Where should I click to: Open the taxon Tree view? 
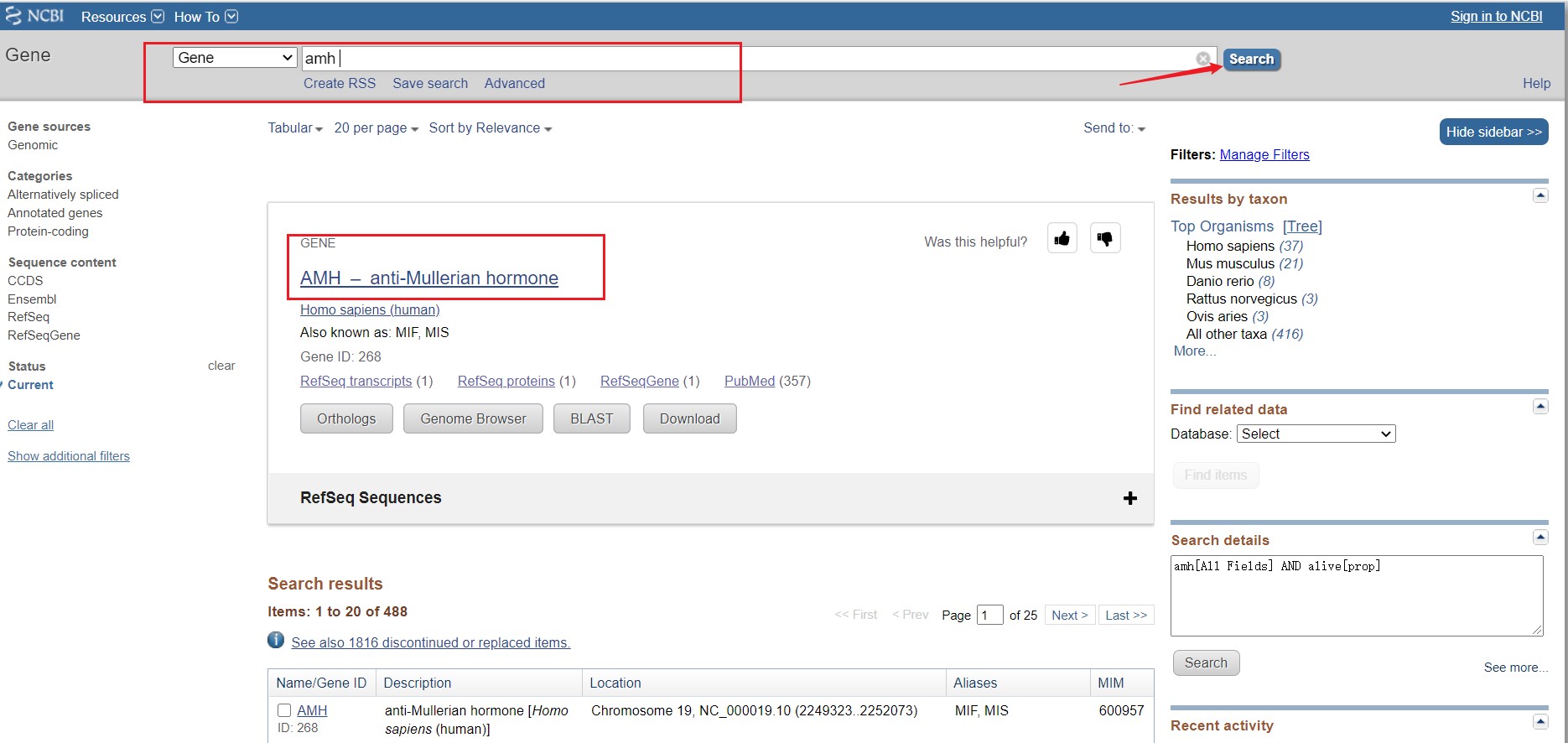(x=1302, y=226)
